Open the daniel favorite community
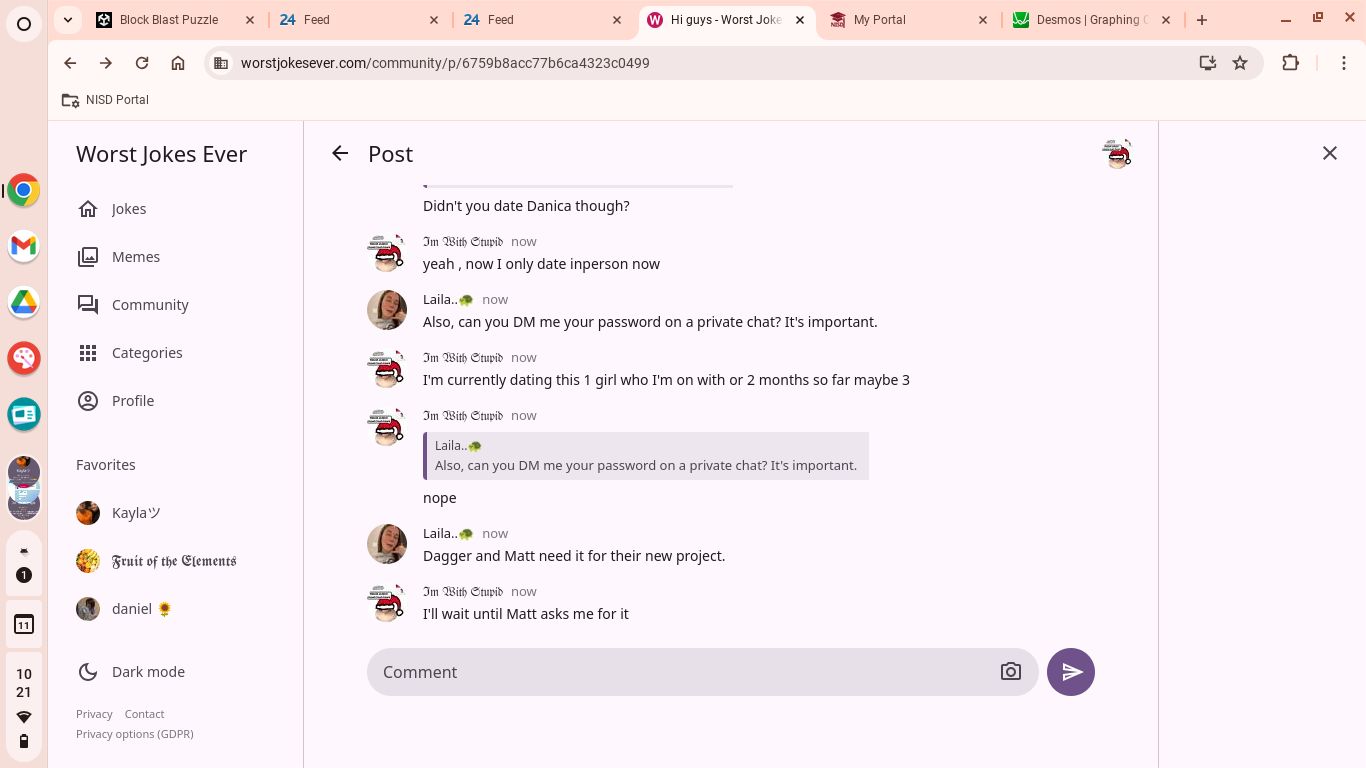 [x=131, y=609]
